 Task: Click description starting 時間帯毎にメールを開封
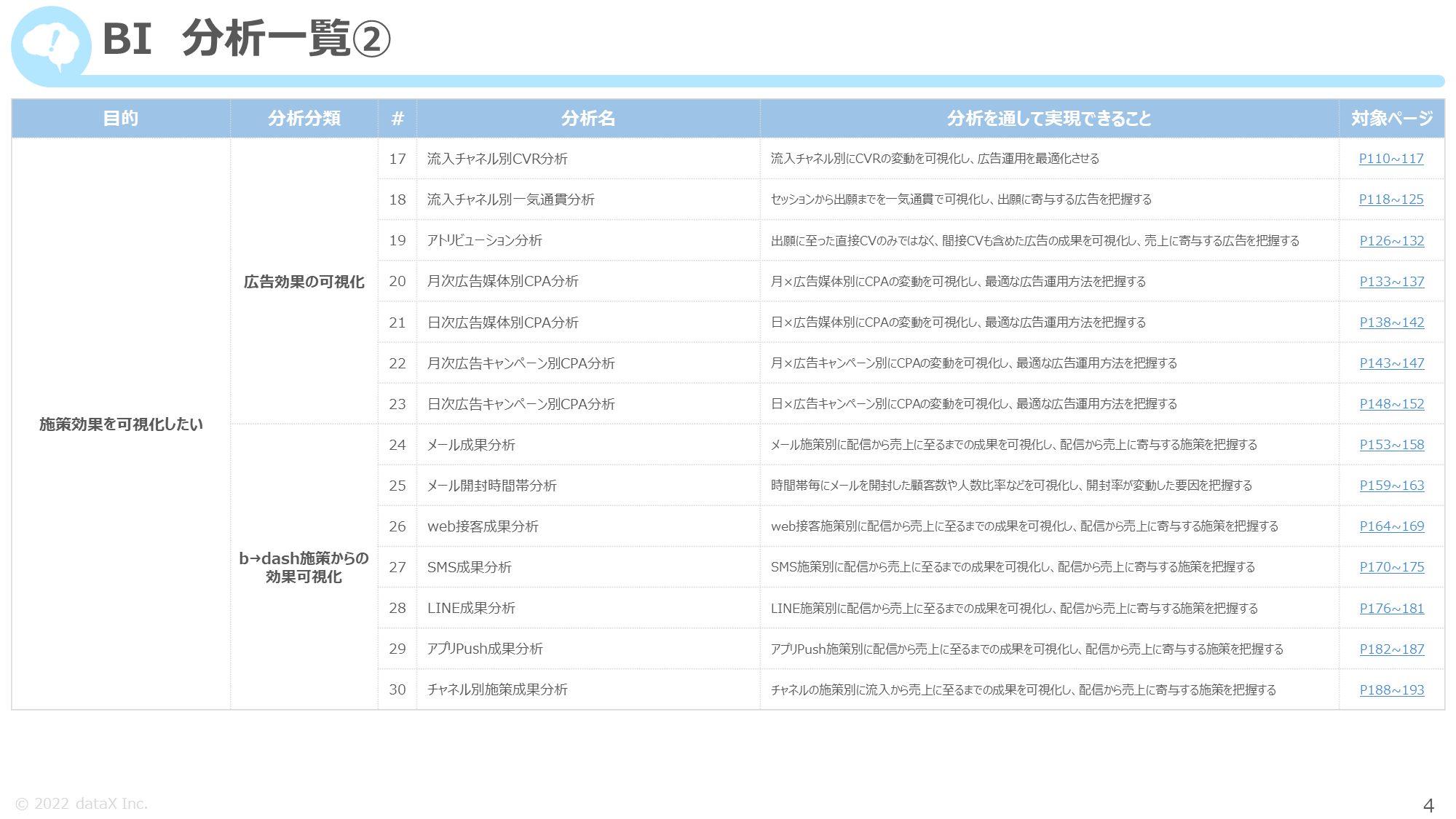(x=1011, y=486)
